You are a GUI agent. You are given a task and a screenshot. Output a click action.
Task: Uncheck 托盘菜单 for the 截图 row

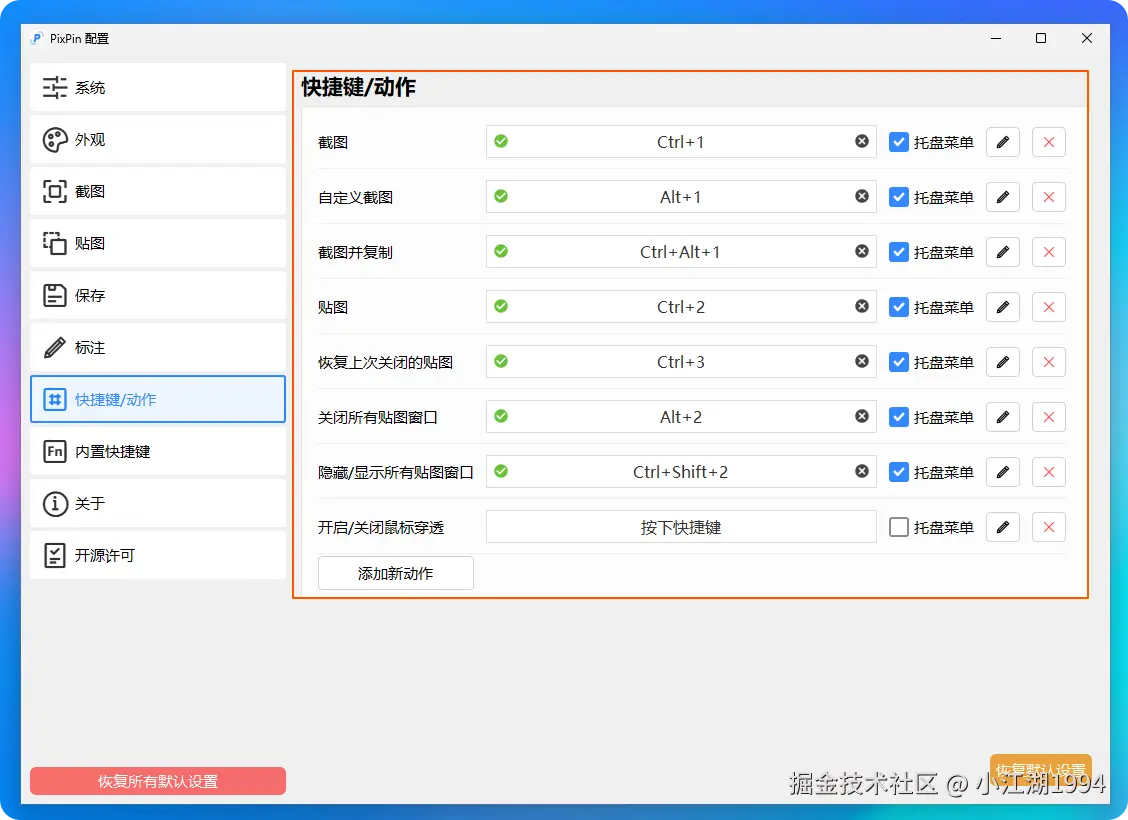click(899, 142)
